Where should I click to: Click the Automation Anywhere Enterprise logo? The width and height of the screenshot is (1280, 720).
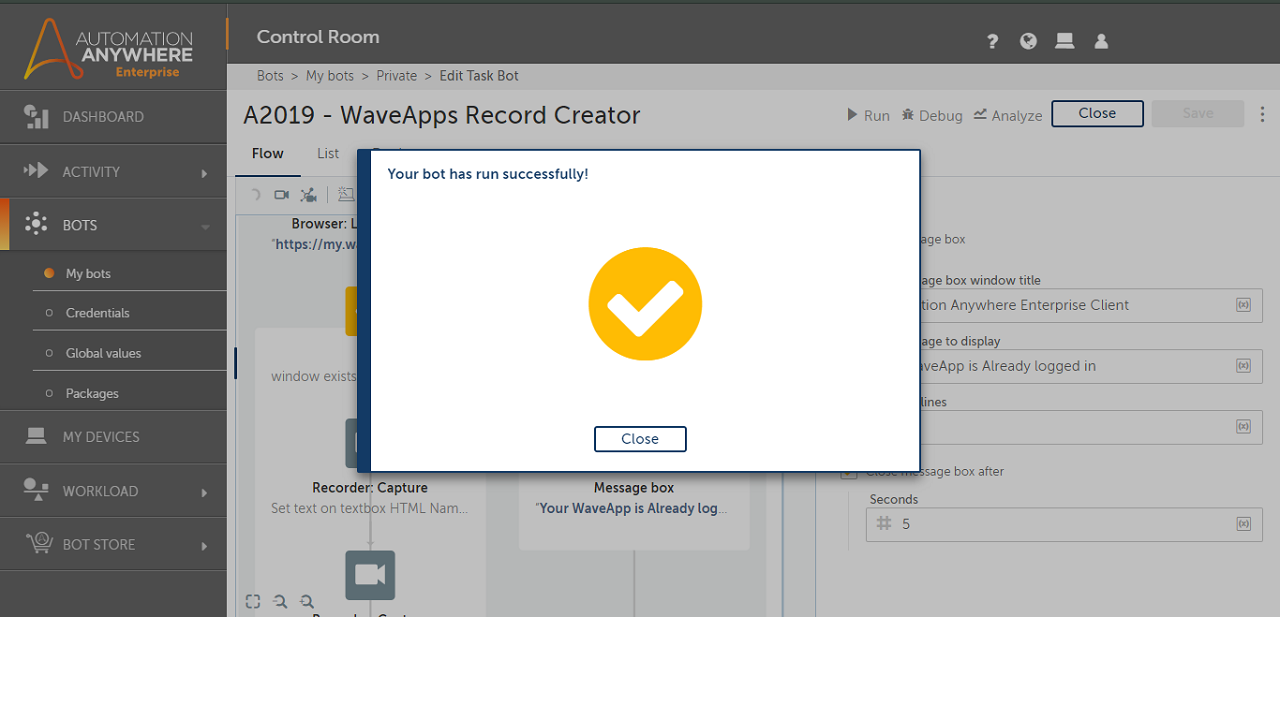point(109,48)
